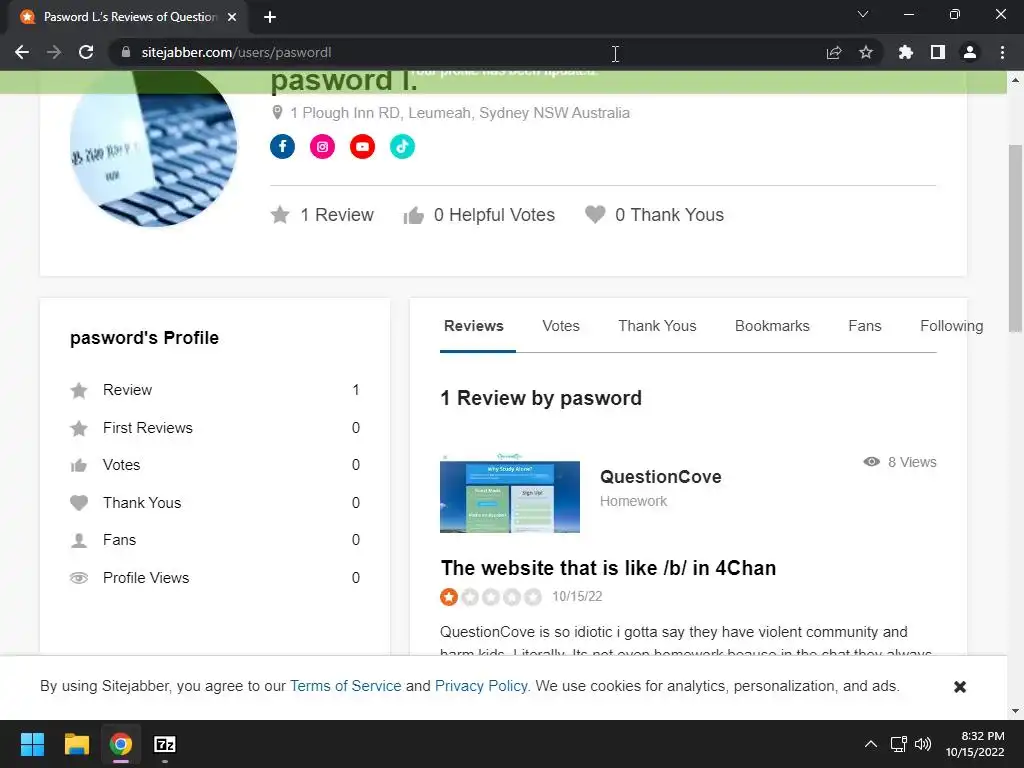Open the Chrome profile avatar icon

(970, 52)
